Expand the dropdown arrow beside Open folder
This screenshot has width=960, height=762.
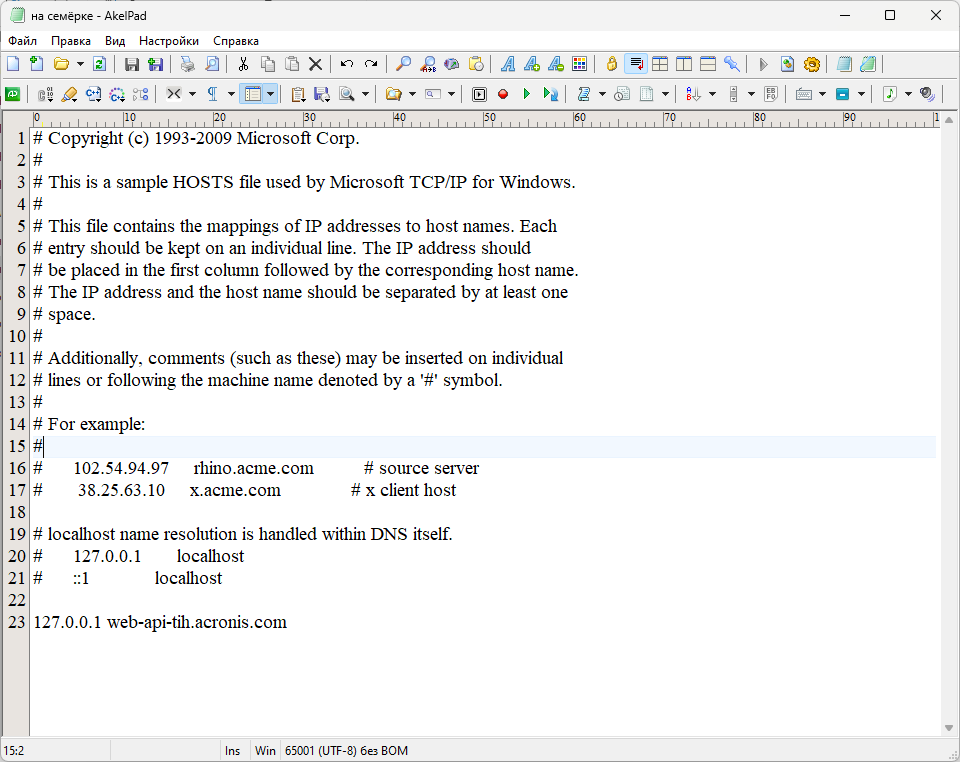(80, 64)
